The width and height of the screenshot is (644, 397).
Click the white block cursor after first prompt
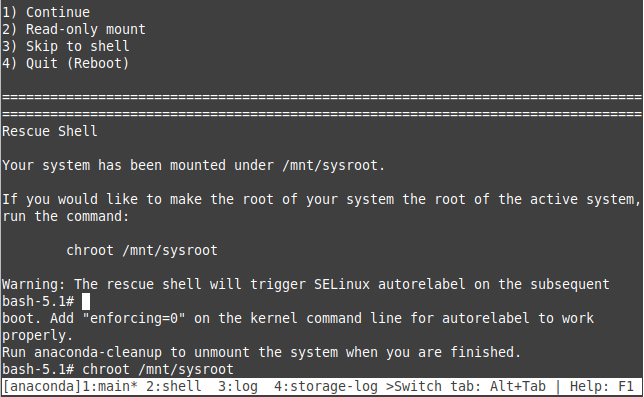(x=86, y=301)
